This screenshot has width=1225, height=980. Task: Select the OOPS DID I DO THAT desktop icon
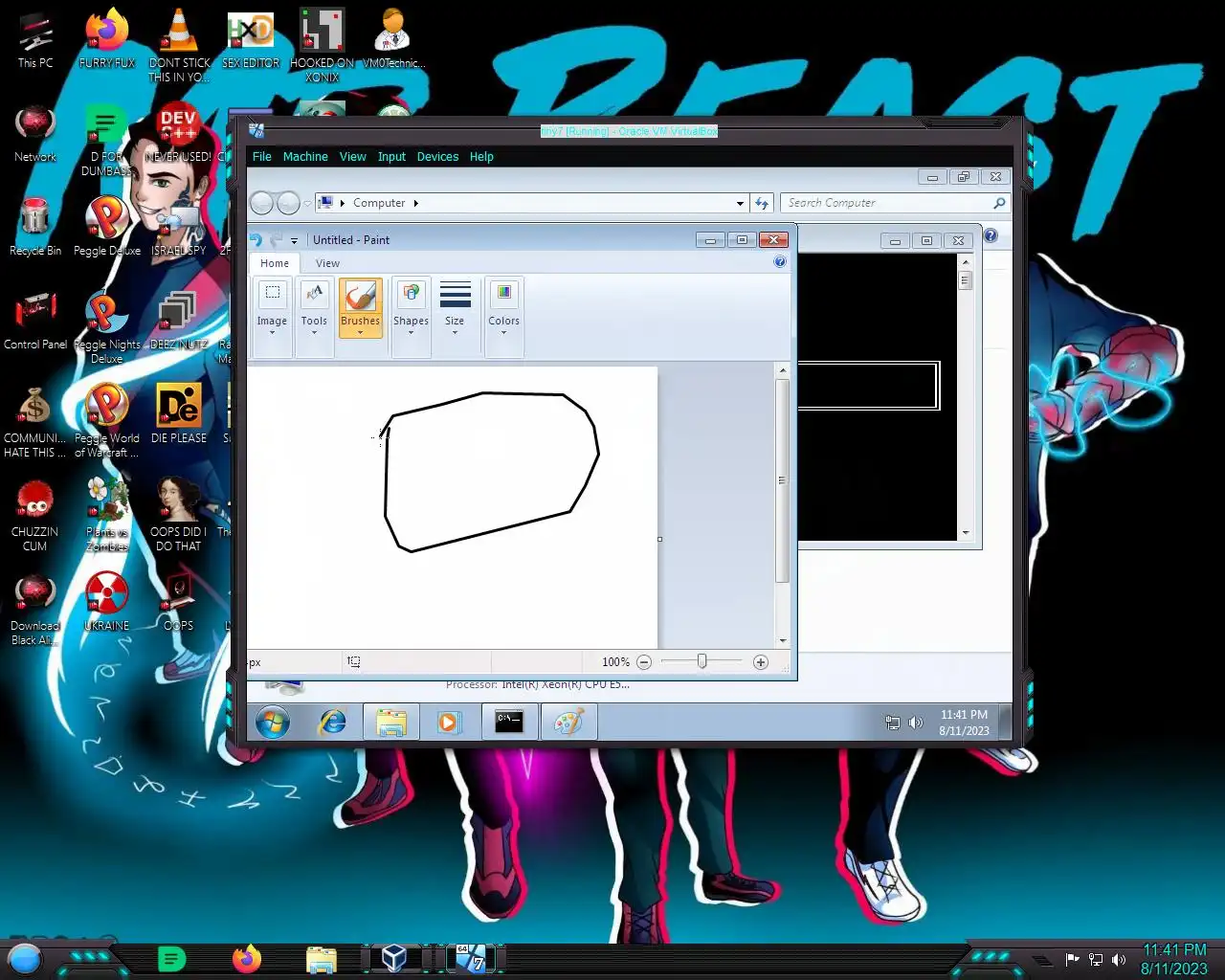(179, 514)
